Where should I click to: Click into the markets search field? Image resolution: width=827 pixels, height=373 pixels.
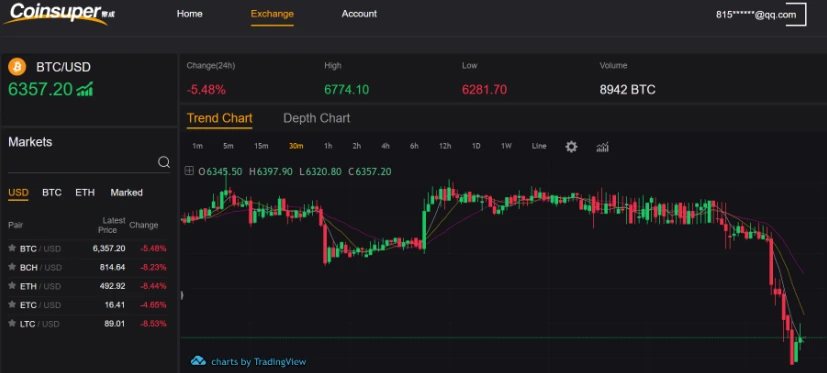[x=82, y=162]
